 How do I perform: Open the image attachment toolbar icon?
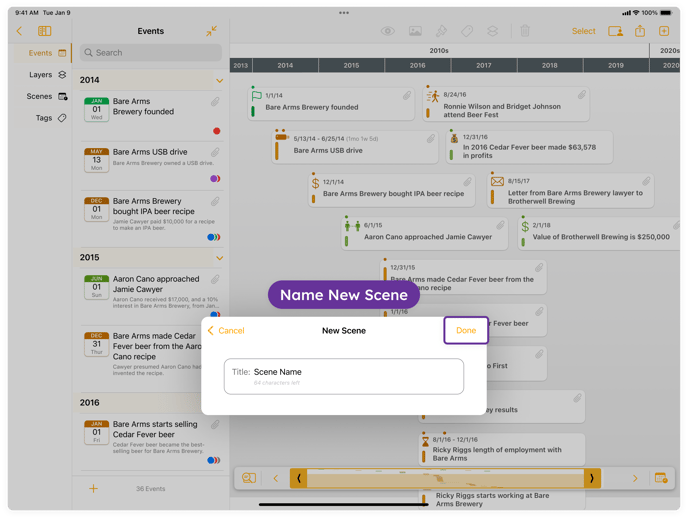415,31
